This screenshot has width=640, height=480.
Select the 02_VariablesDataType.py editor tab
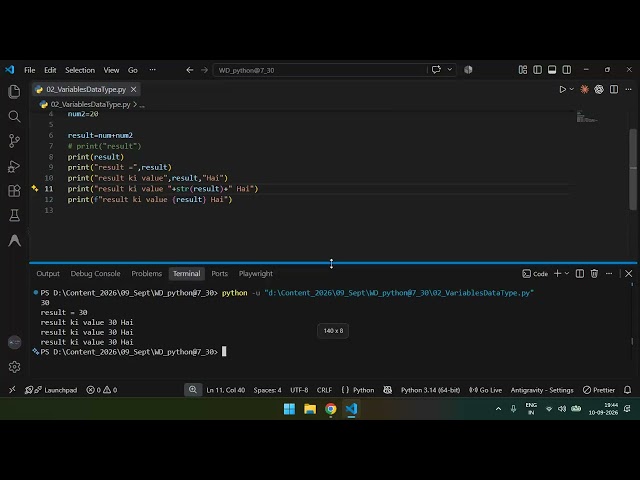pos(86,89)
